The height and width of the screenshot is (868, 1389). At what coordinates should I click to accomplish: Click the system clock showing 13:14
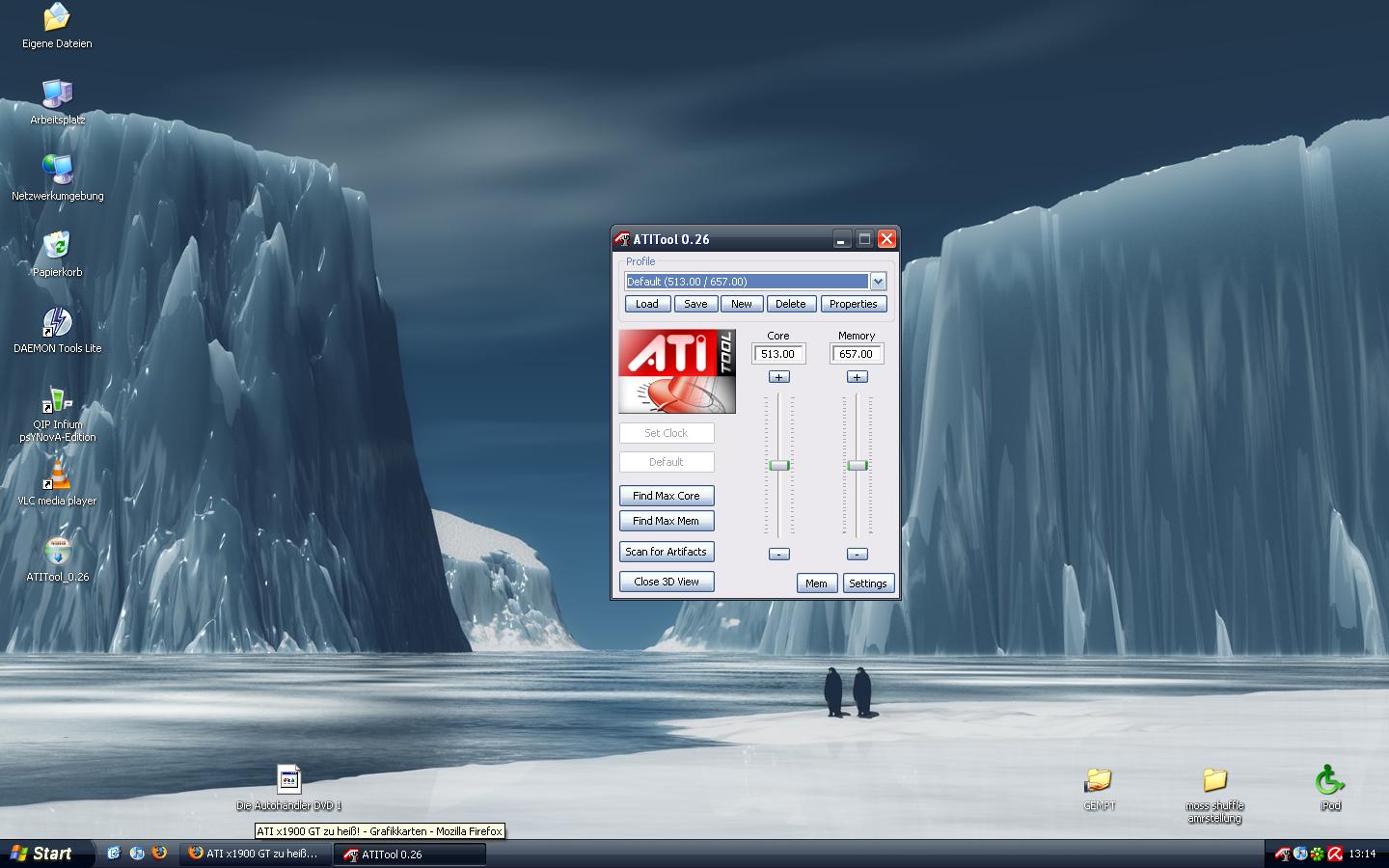(1362, 854)
